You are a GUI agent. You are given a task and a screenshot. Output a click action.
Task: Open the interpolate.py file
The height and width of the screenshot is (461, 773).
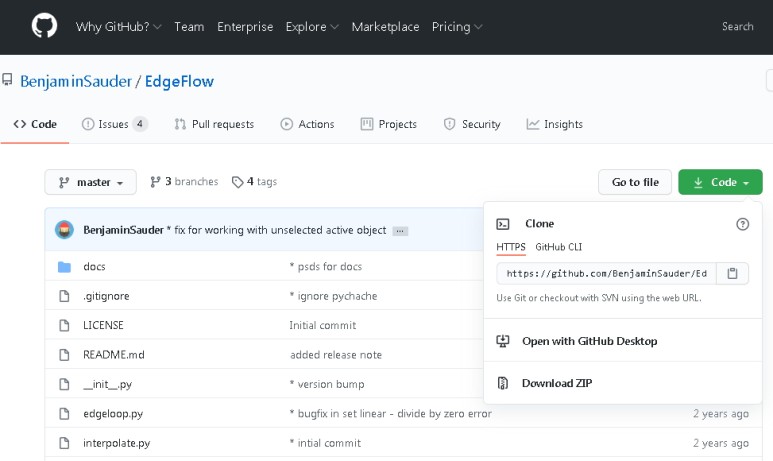[116, 443]
